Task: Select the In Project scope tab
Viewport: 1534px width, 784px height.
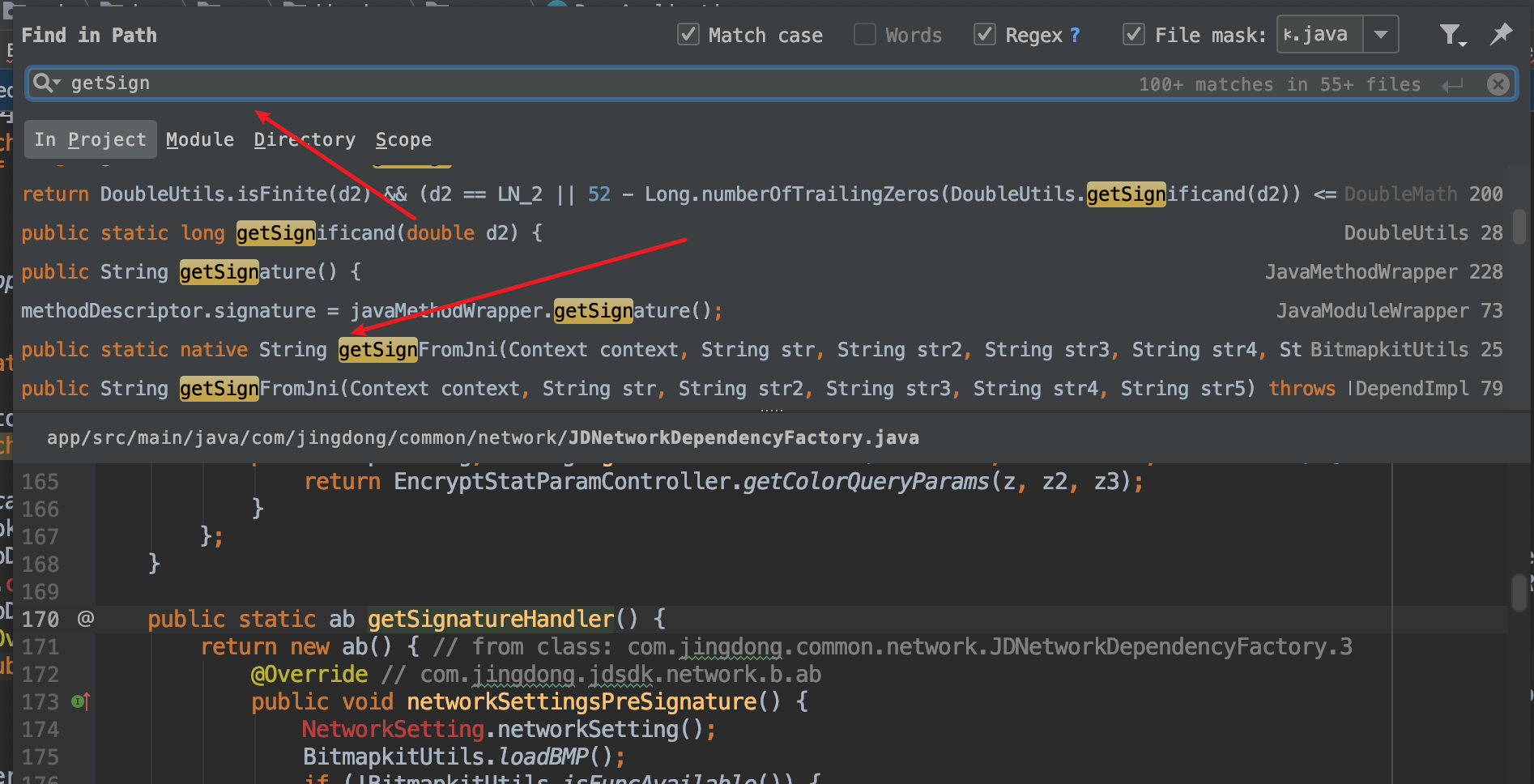Action: click(x=90, y=139)
